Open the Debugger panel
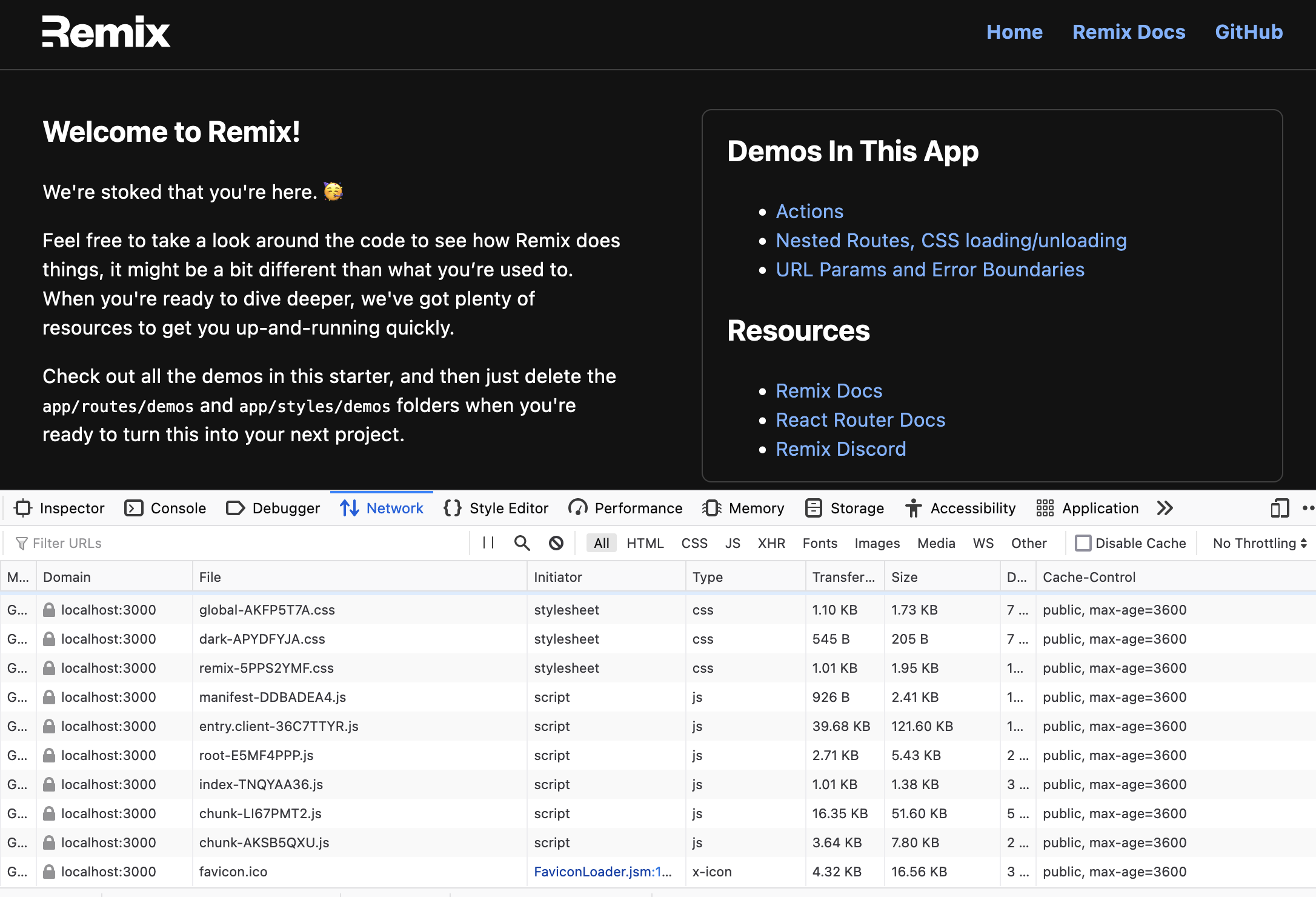The height and width of the screenshot is (897, 1316). tap(273, 508)
